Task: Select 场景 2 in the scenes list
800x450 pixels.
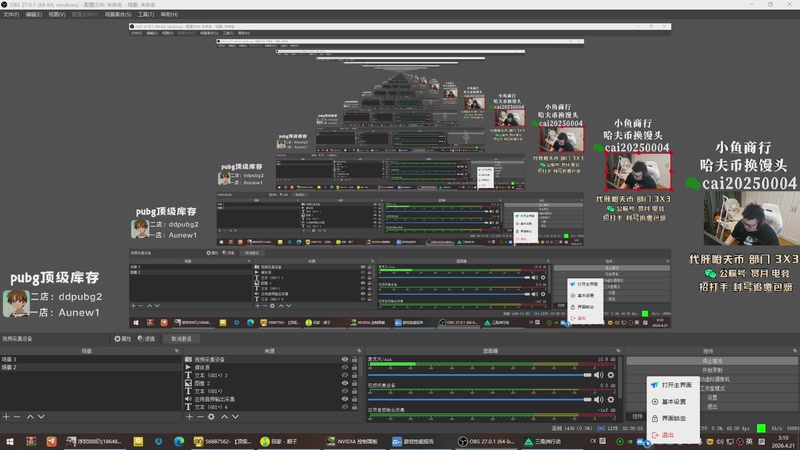Action: point(90,367)
